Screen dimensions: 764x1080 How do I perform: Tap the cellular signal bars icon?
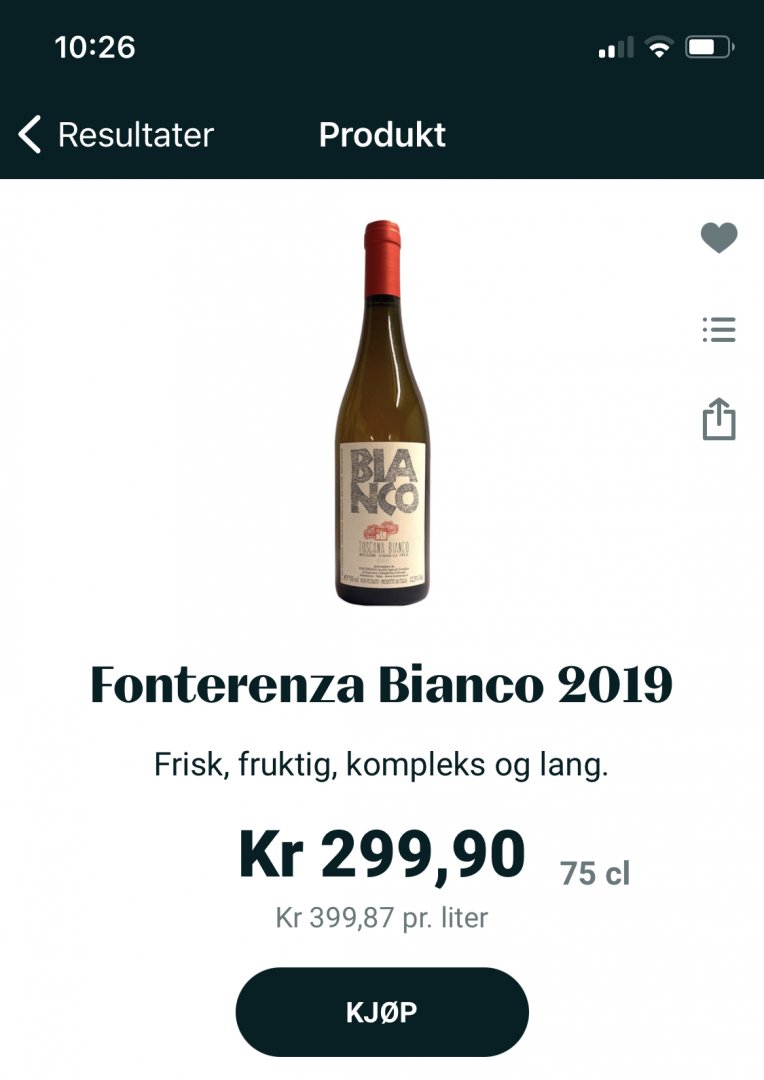(x=616, y=48)
